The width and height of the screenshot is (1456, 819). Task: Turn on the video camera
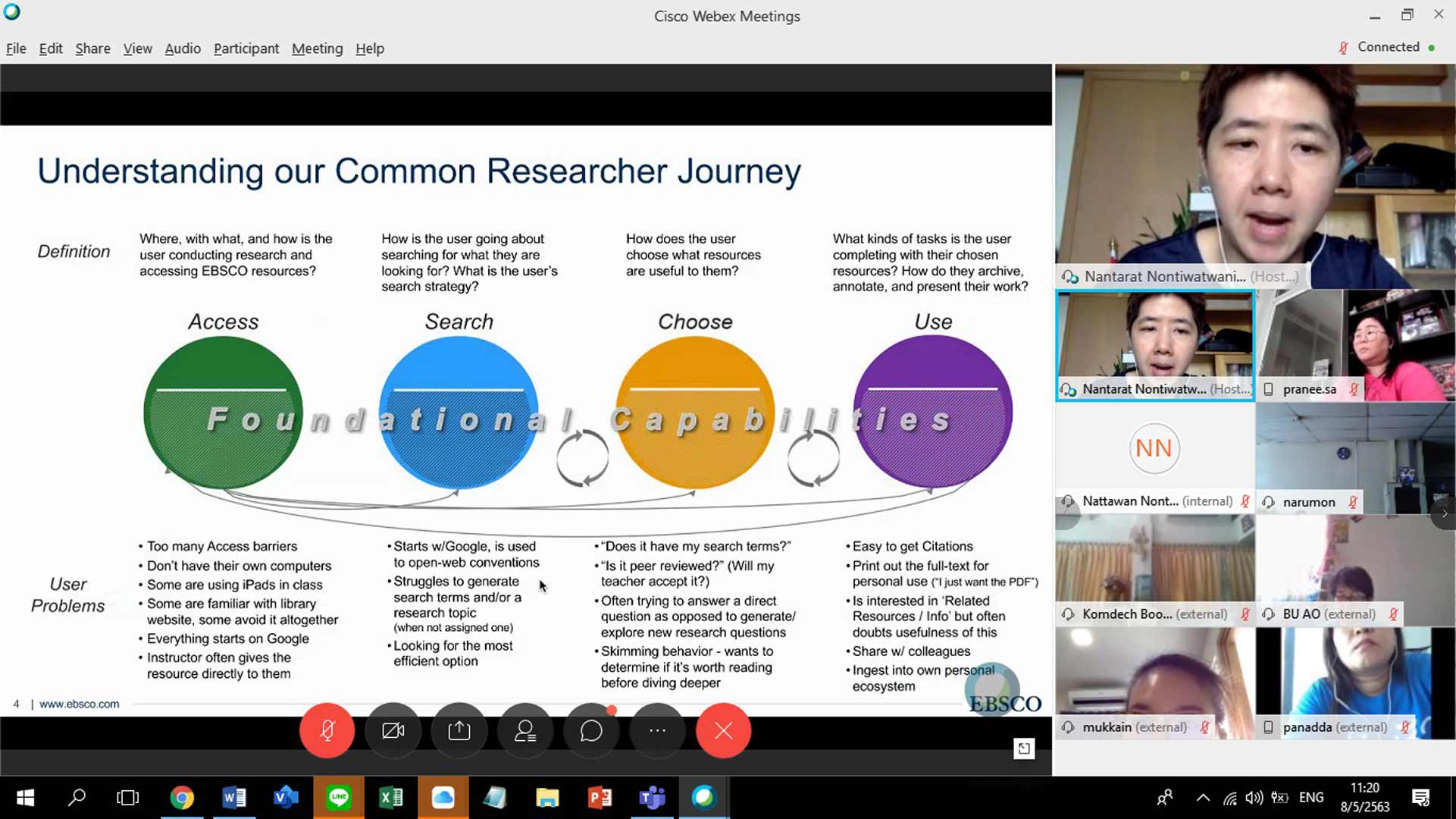pos(393,730)
